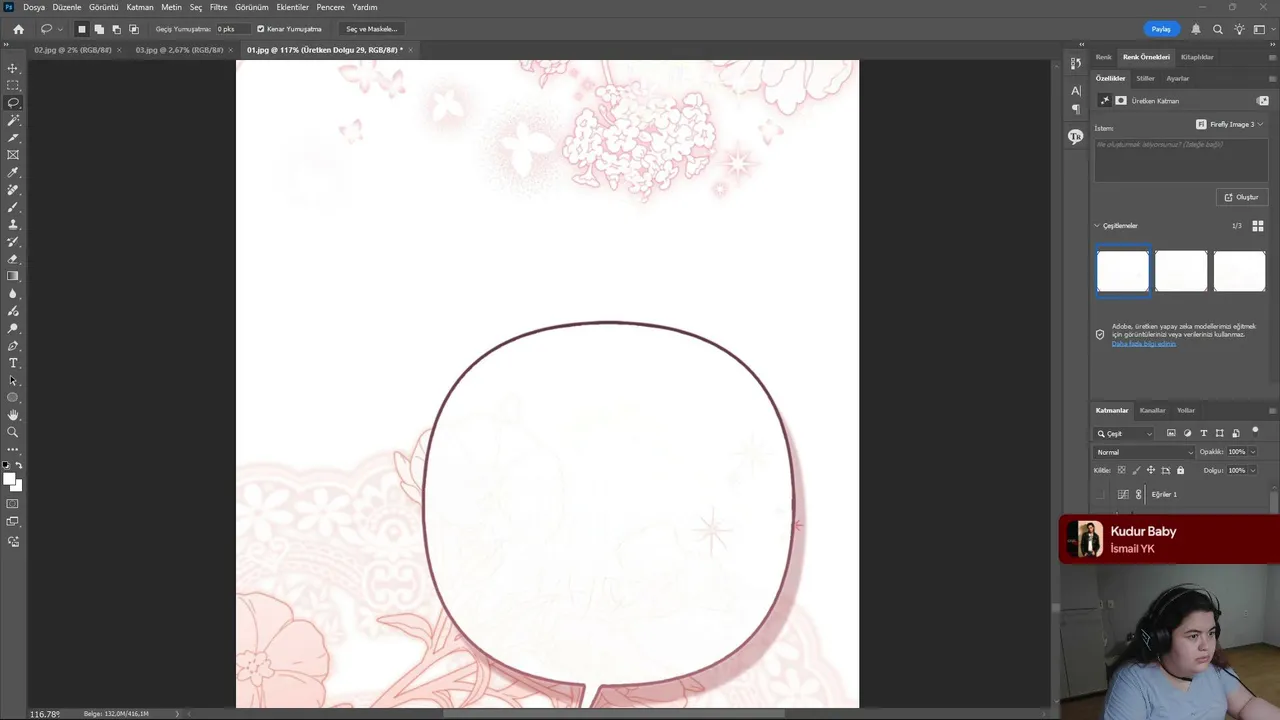Open the Layers panel options menu
Screen dimensions: 1280x720
[1272, 410]
